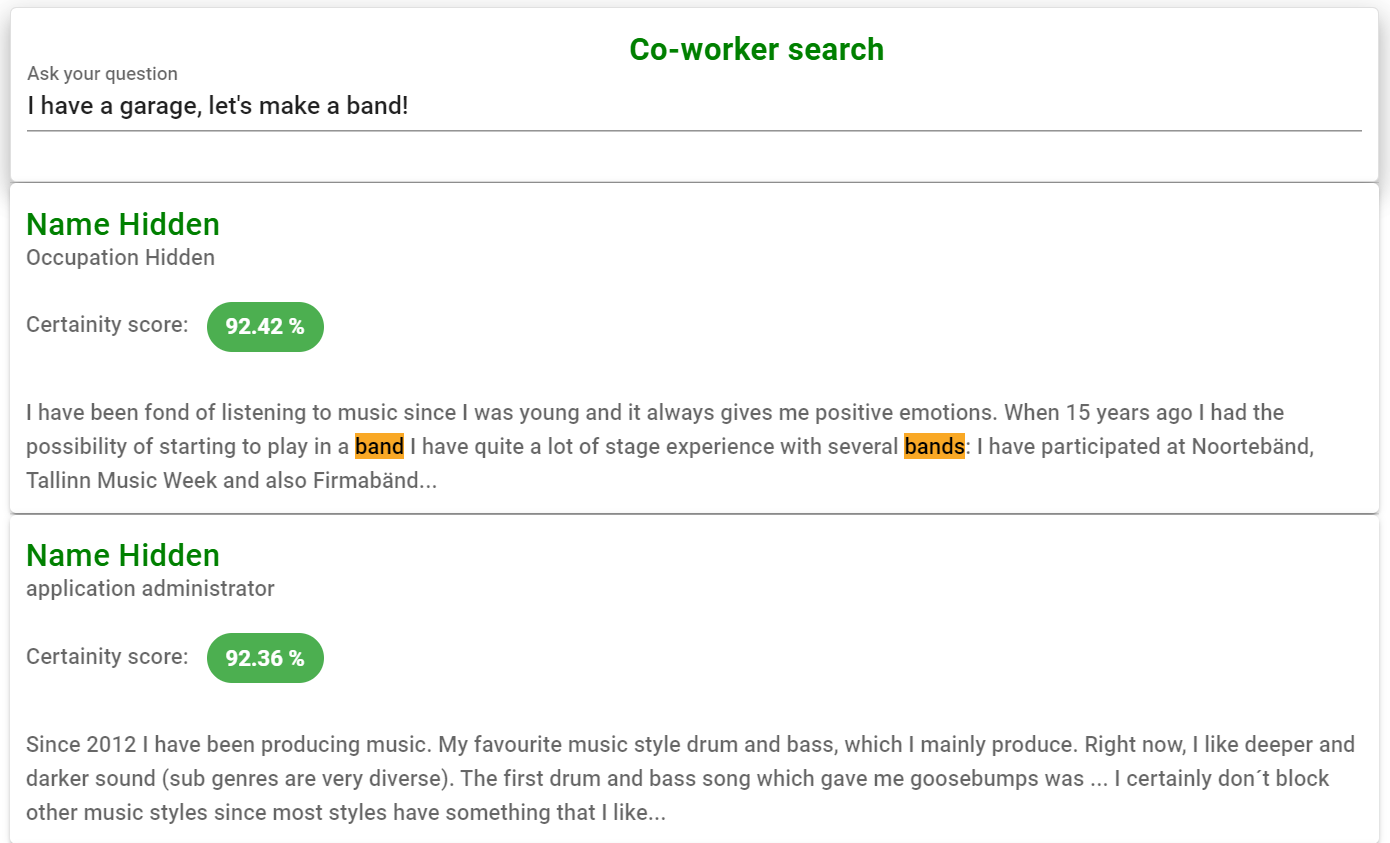Screen dimensions: 1390x843
Task: Click the Certainity score label beside 92.36 %
Action: [107, 656]
